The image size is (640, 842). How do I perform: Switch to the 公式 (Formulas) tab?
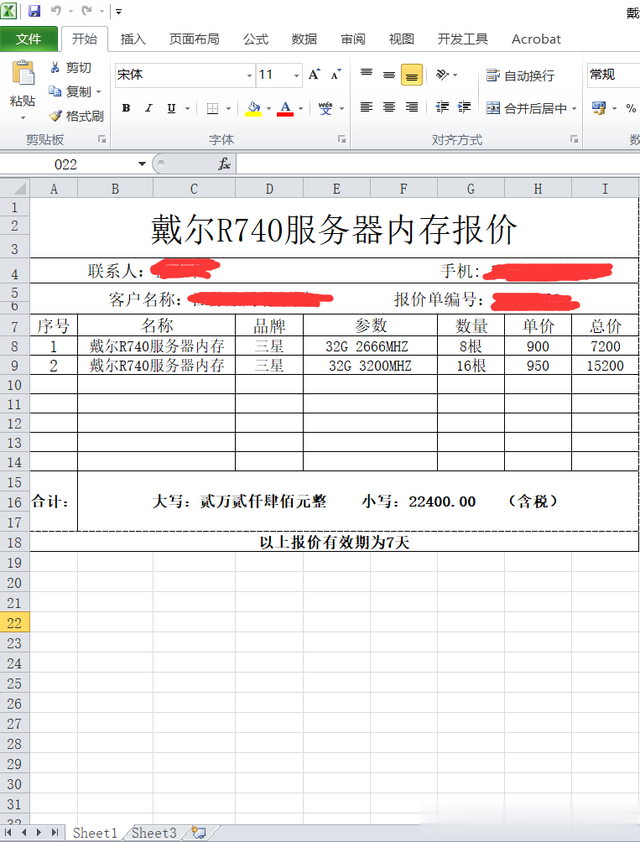(x=256, y=39)
